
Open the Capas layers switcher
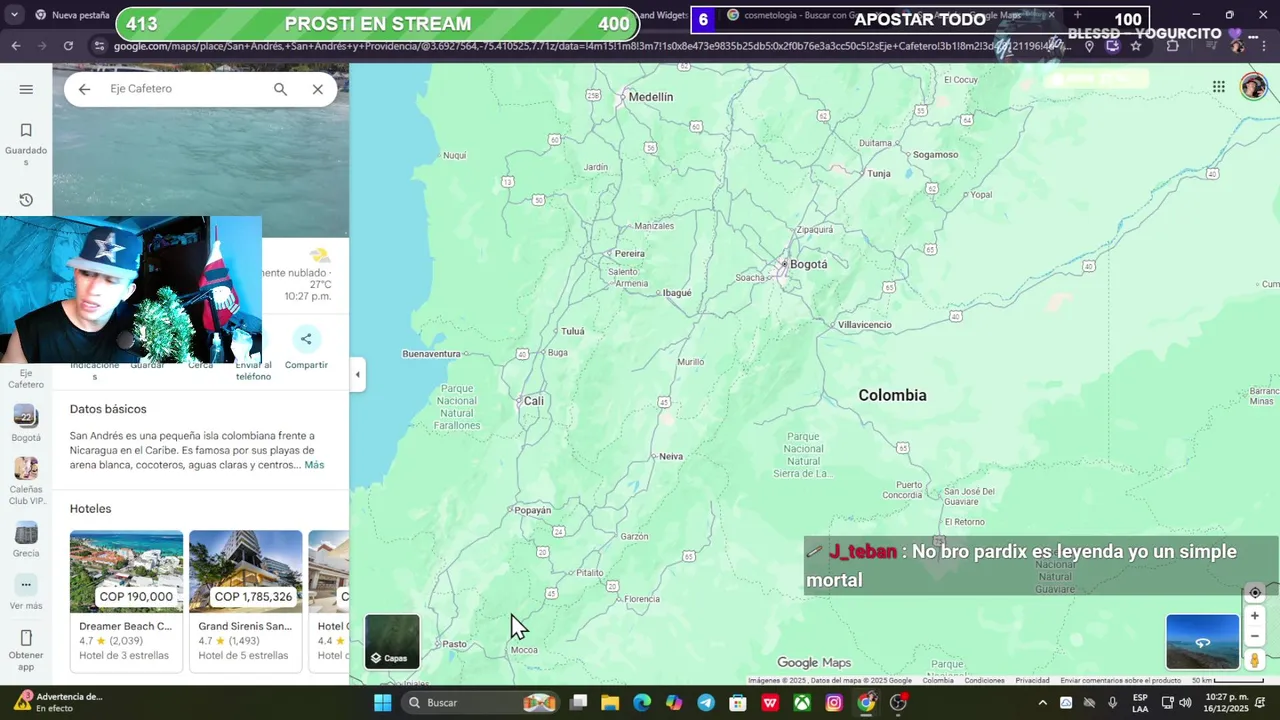tap(392, 641)
